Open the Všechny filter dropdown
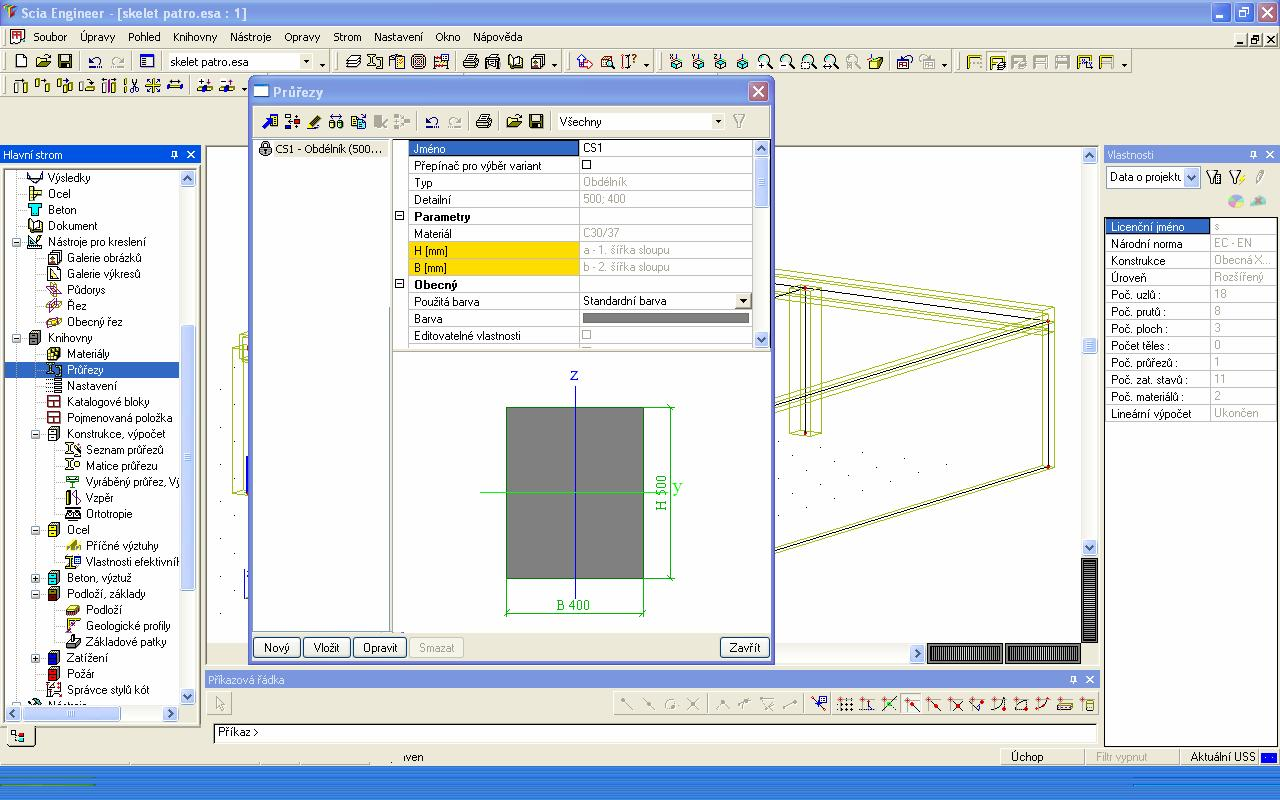Screen dimensions: 1280x800 [718, 121]
